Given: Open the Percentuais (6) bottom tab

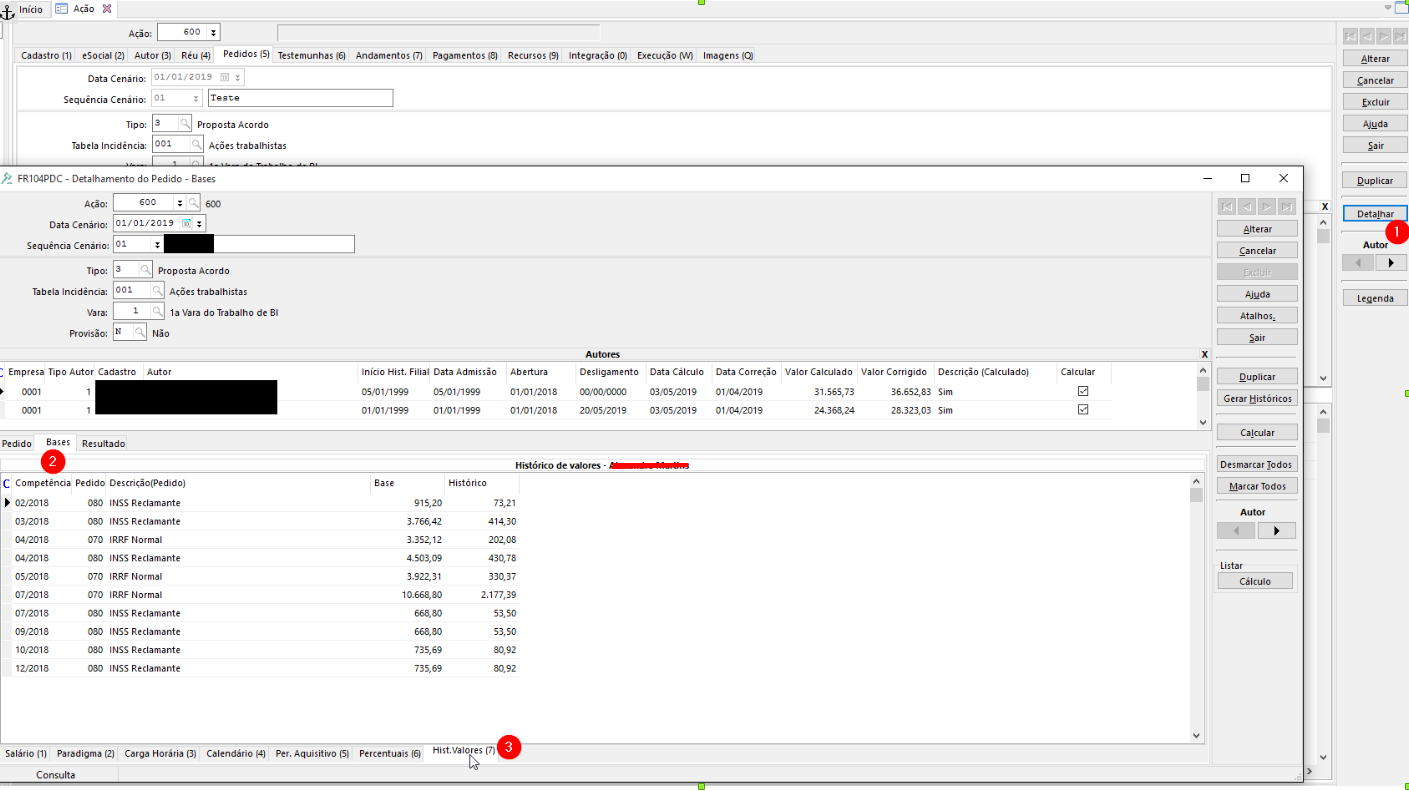Looking at the screenshot, I should point(389,753).
